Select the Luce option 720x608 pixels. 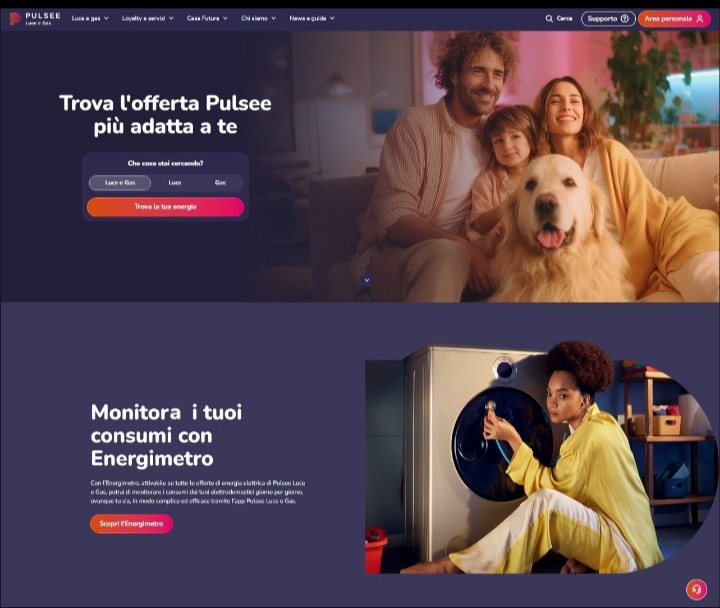174,182
